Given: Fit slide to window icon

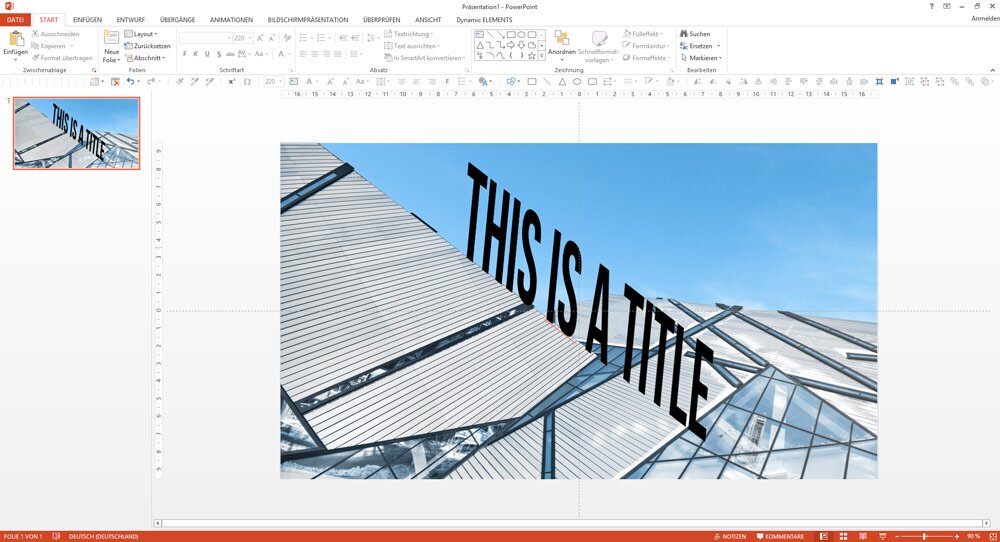Looking at the screenshot, I should tap(990, 536).
